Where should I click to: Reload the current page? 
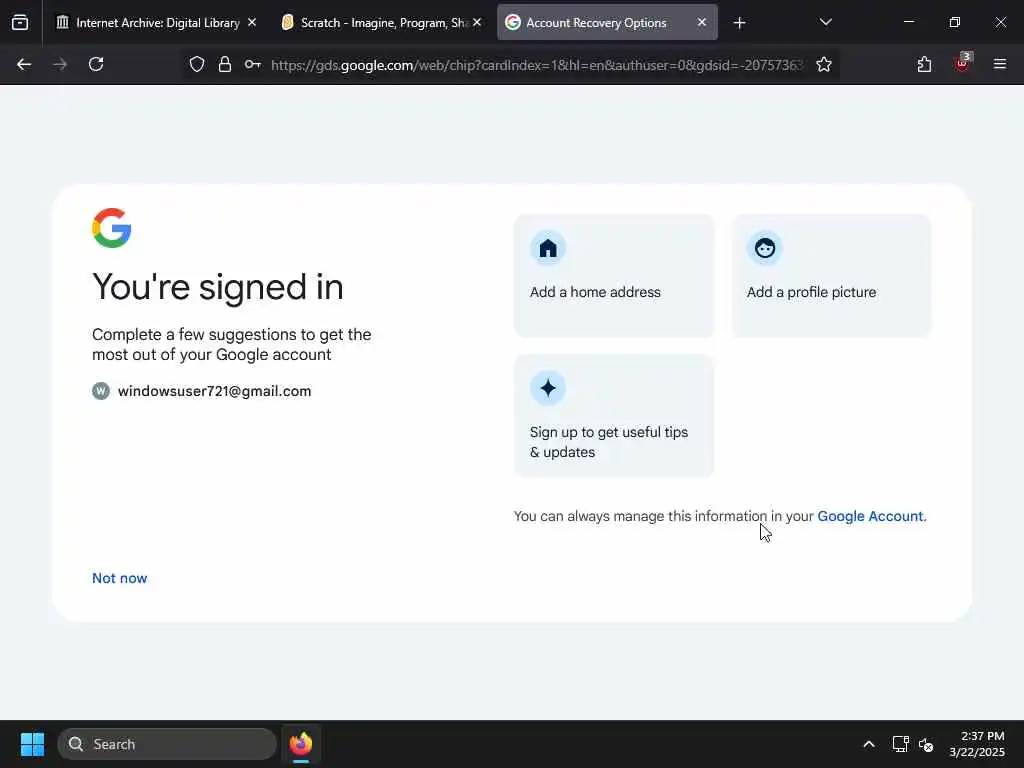tap(96, 64)
